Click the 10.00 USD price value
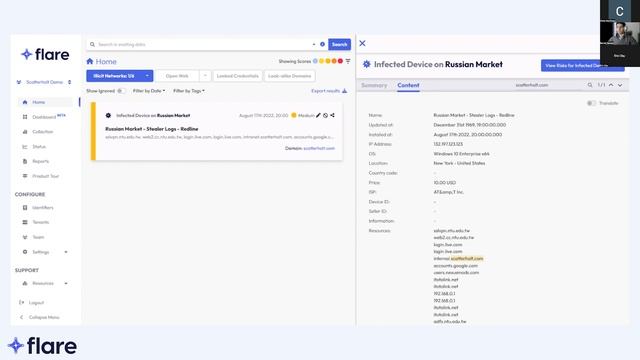The width and height of the screenshot is (640, 360). [x=444, y=182]
